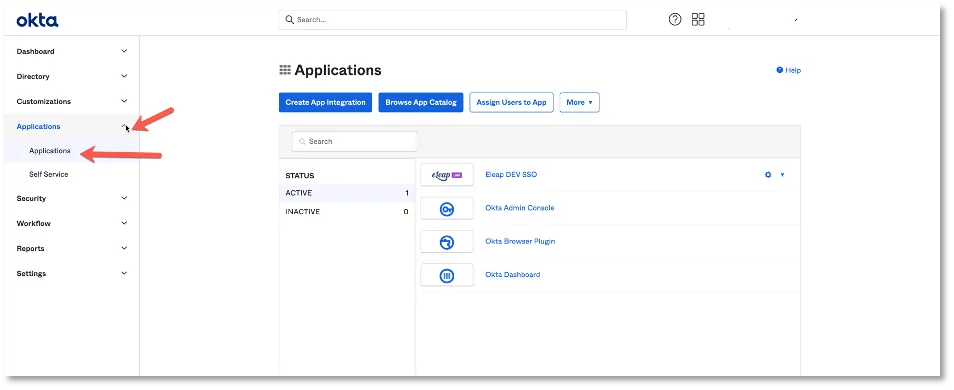Open the Help link
The image size is (954, 390).
[789, 71]
